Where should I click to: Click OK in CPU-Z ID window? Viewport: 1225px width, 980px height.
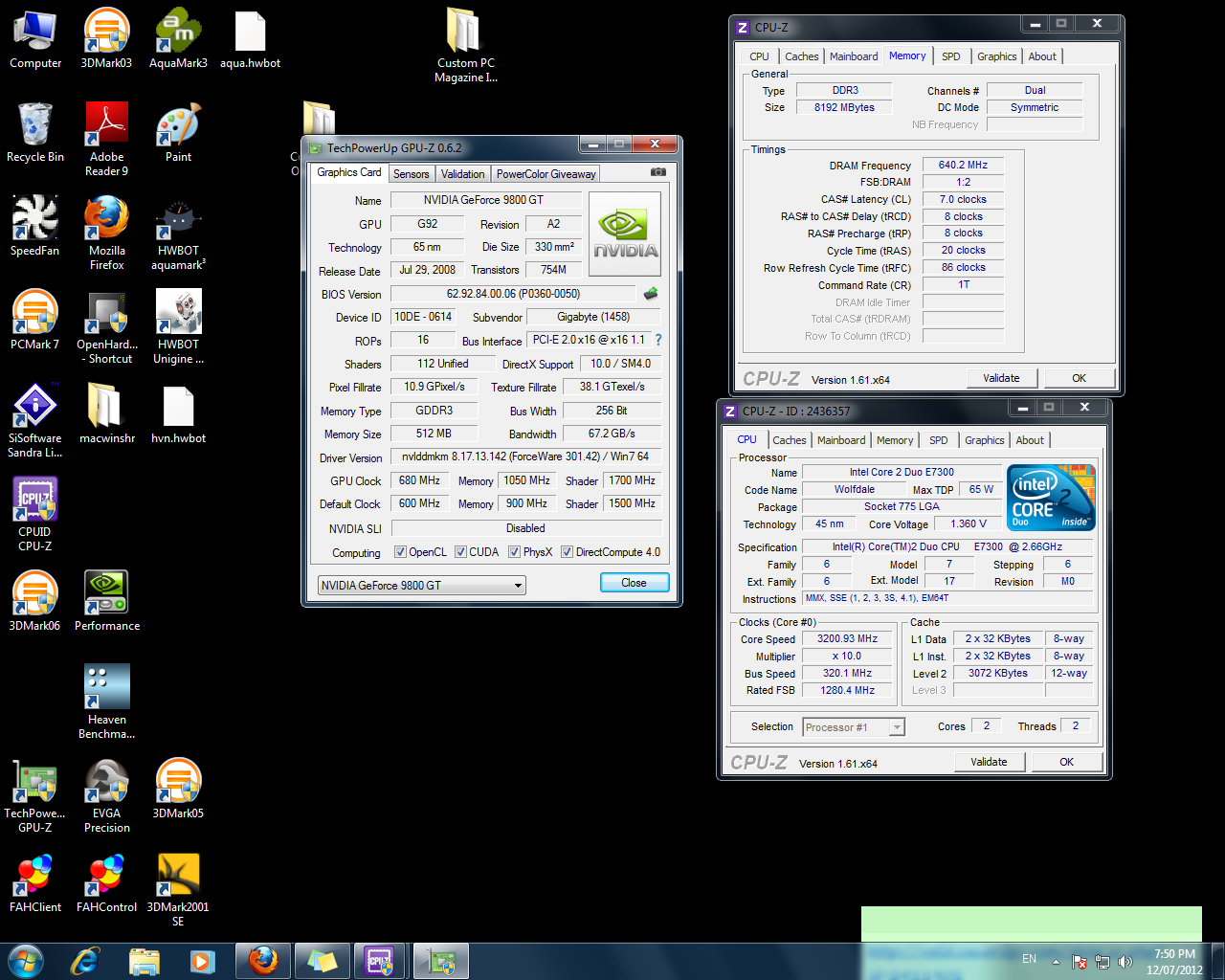(1066, 762)
